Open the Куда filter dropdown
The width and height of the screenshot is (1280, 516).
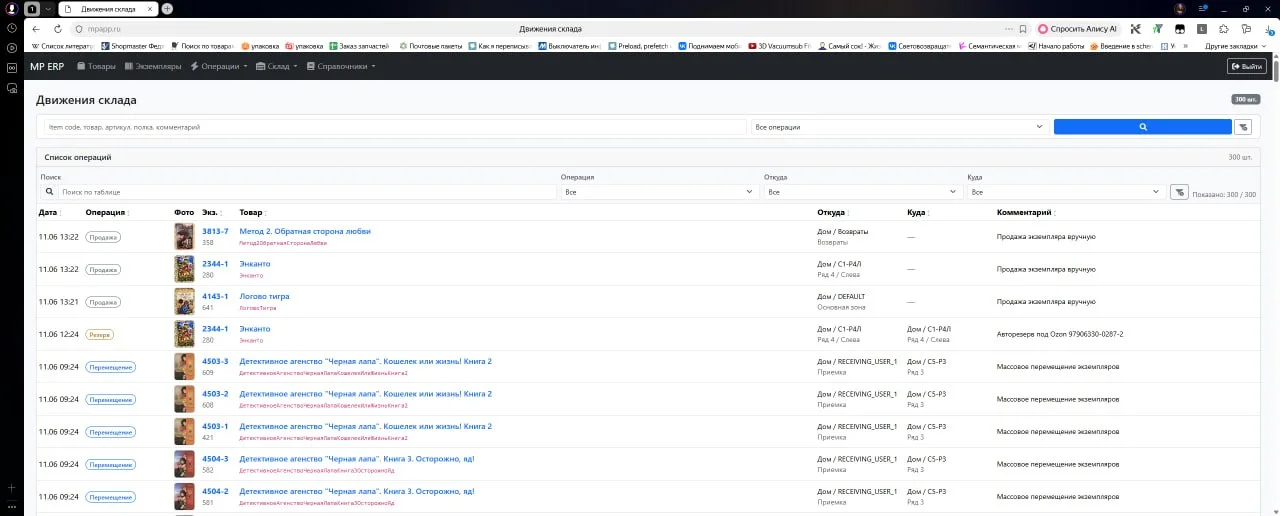(x=1065, y=192)
